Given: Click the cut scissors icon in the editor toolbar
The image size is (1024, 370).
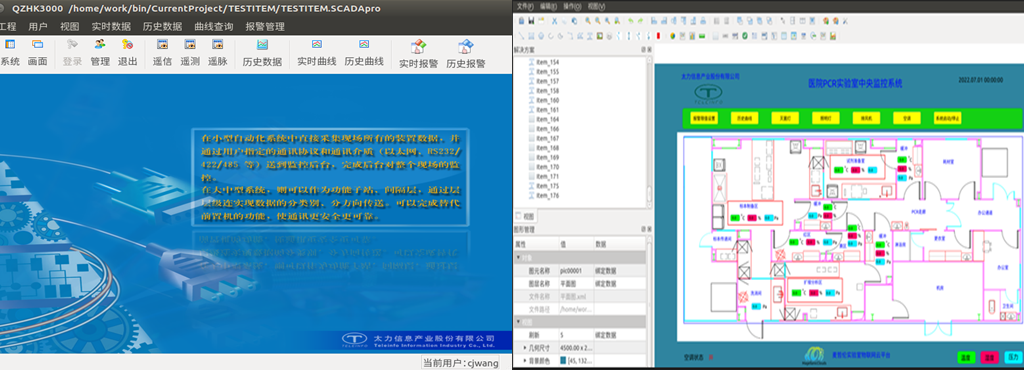Looking at the screenshot, I should [554, 21].
